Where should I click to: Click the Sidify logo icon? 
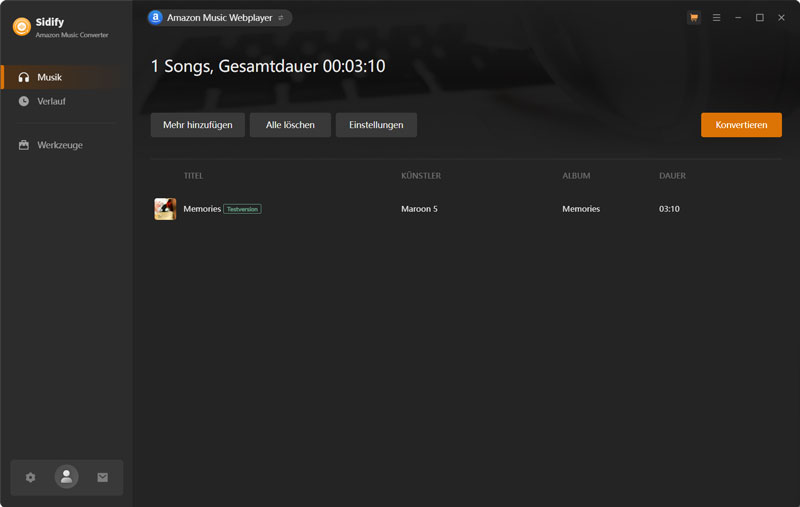21,27
